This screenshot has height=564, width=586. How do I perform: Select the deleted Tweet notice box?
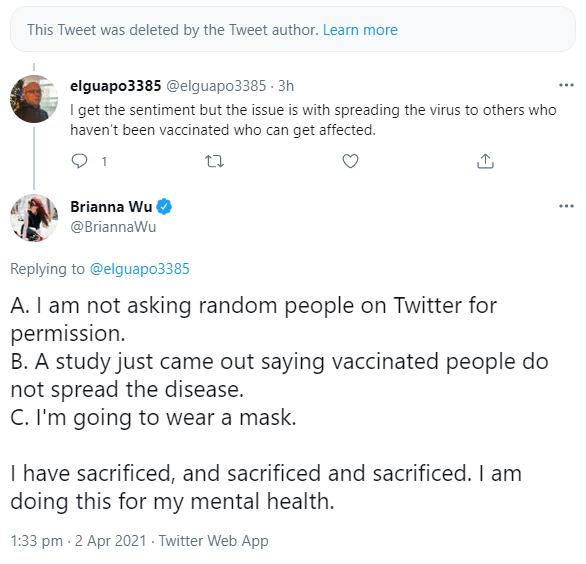pyautogui.click(x=293, y=29)
